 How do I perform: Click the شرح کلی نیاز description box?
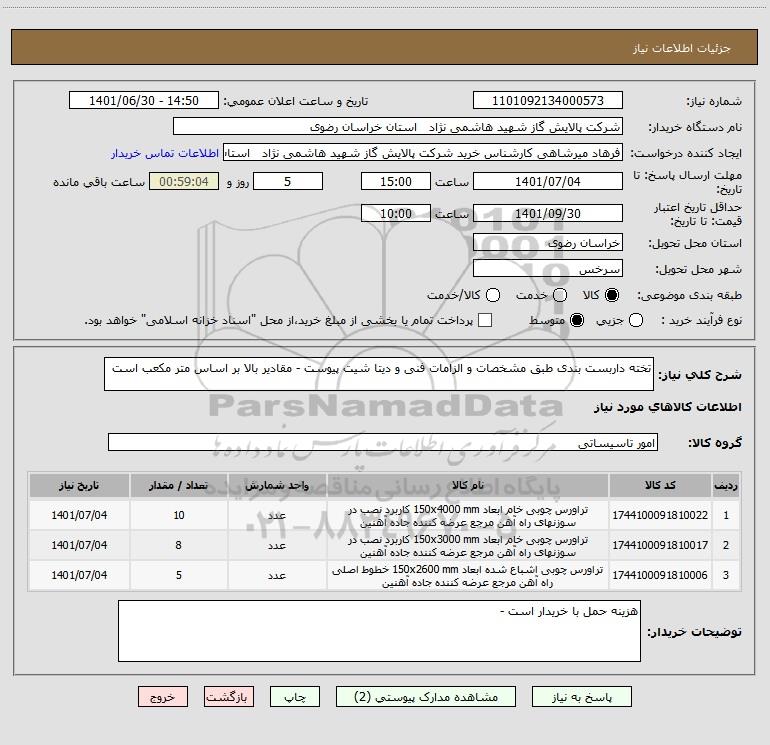click(379, 374)
